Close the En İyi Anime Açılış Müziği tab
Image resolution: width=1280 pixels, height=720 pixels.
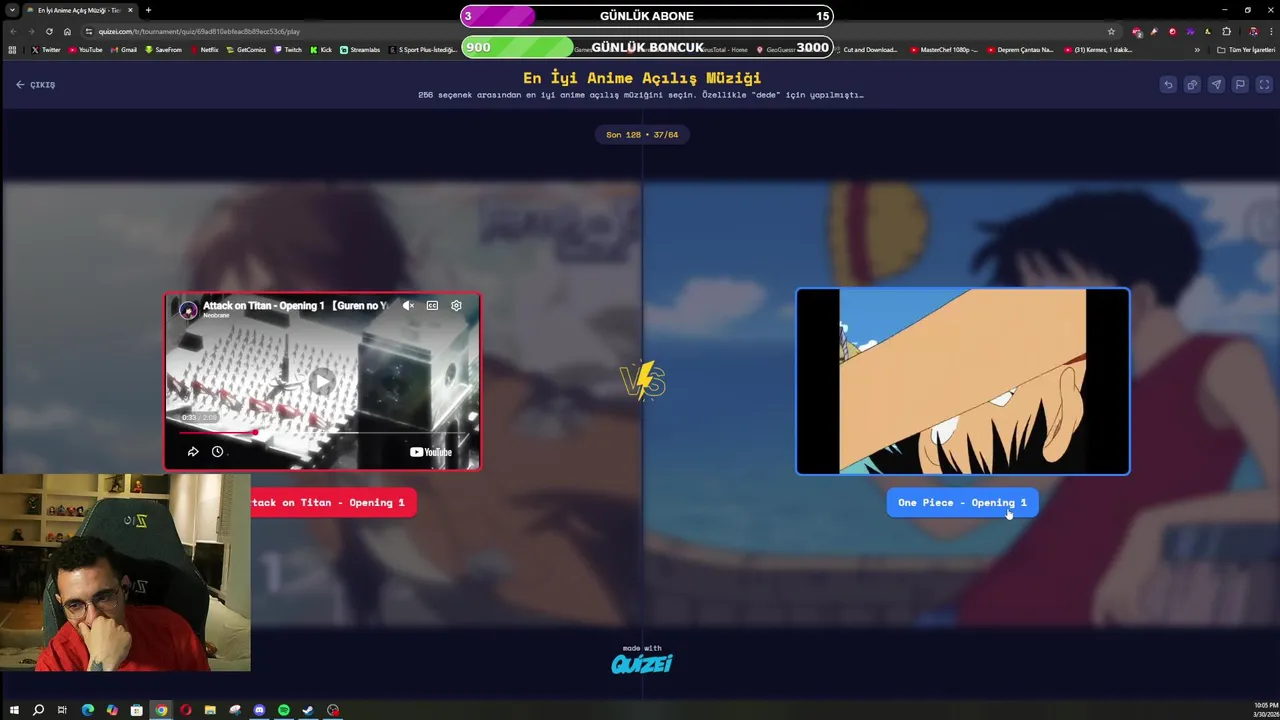pyautogui.click(x=130, y=10)
